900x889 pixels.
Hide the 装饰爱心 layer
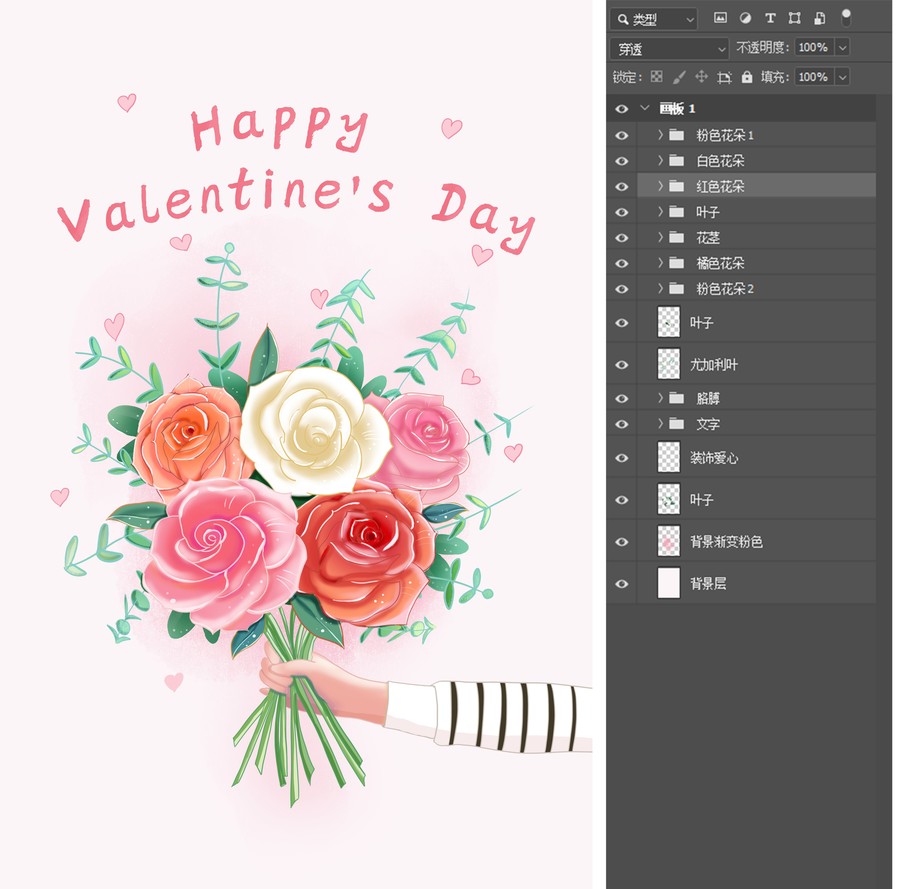tap(622, 458)
